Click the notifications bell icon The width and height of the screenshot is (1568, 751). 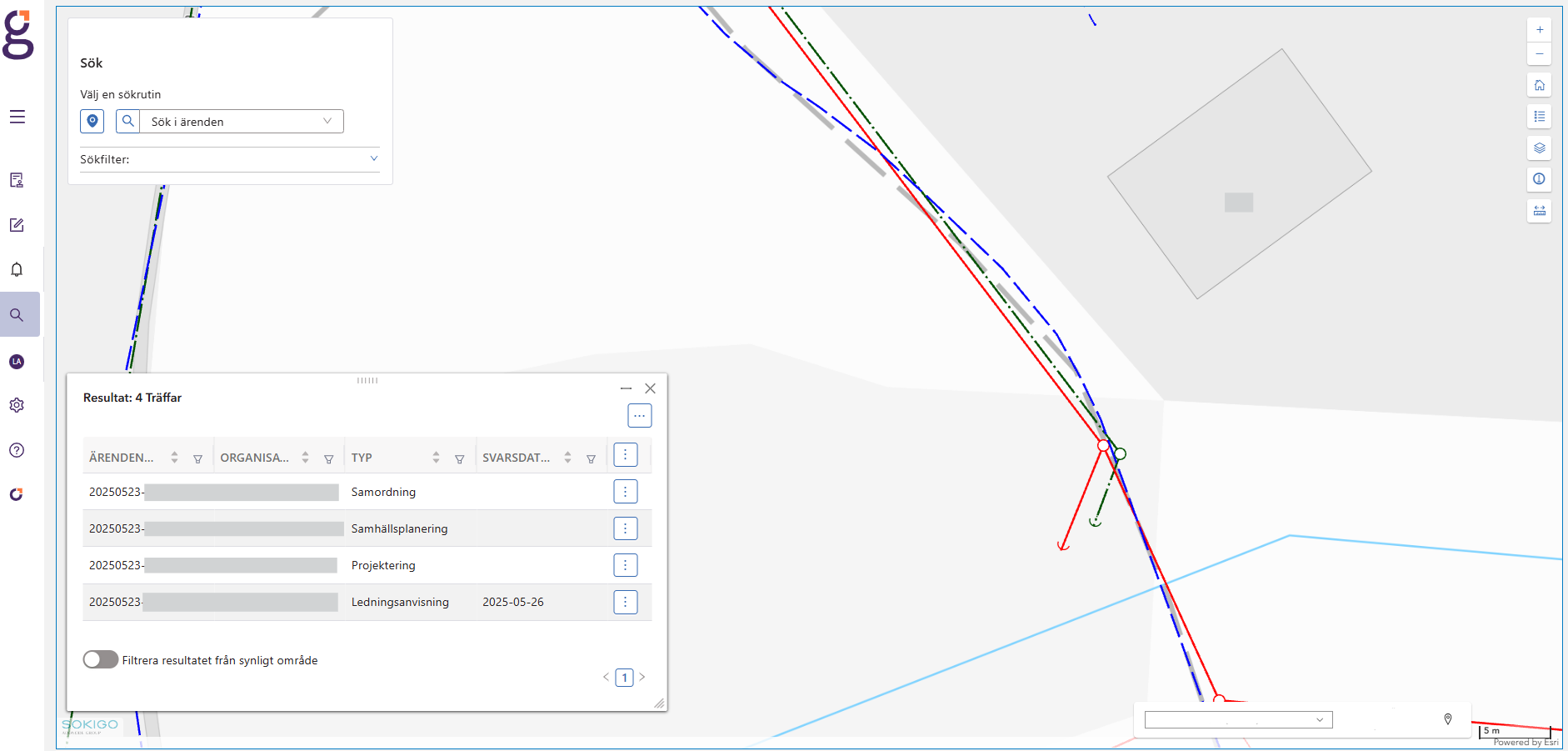click(x=17, y=269)
